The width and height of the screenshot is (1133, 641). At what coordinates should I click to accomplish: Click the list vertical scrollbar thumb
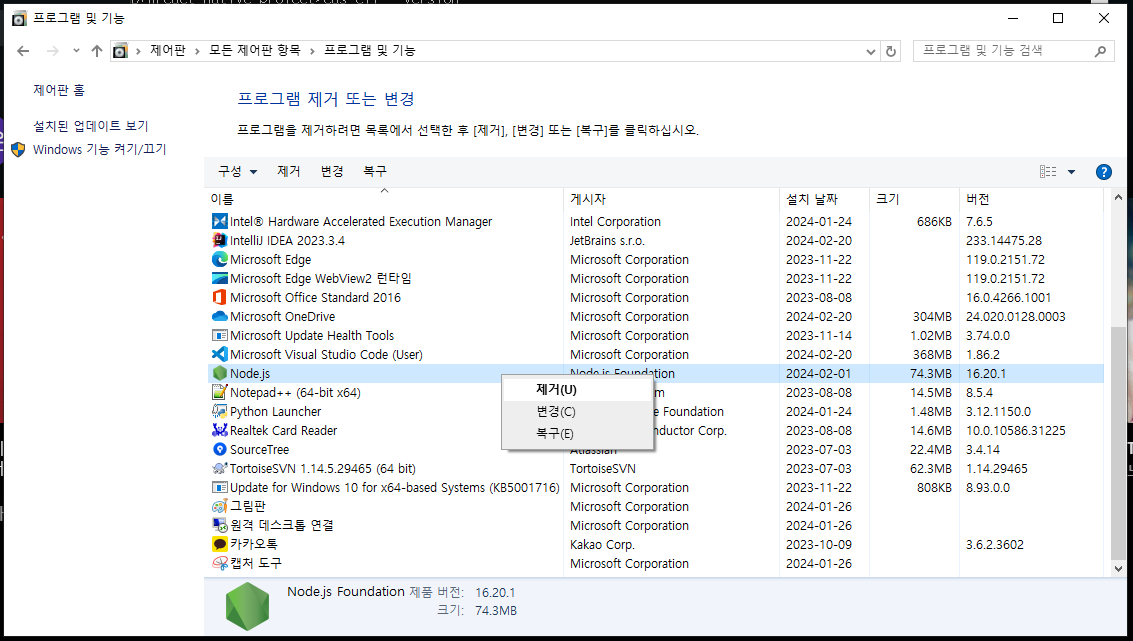(1118, 443)
